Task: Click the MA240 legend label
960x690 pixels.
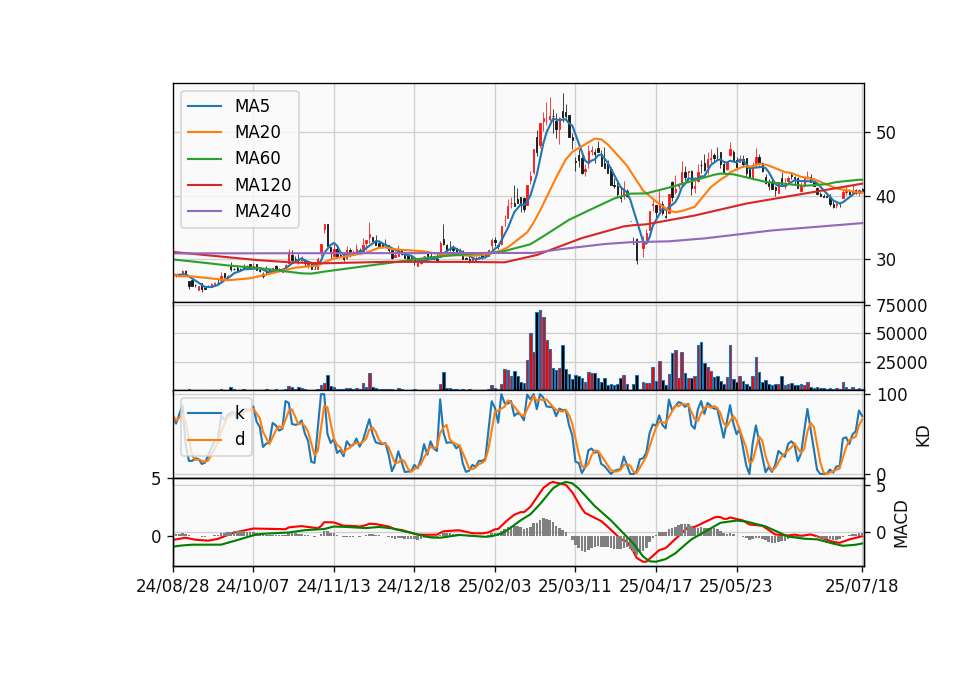Action: (x=263, y=211)
